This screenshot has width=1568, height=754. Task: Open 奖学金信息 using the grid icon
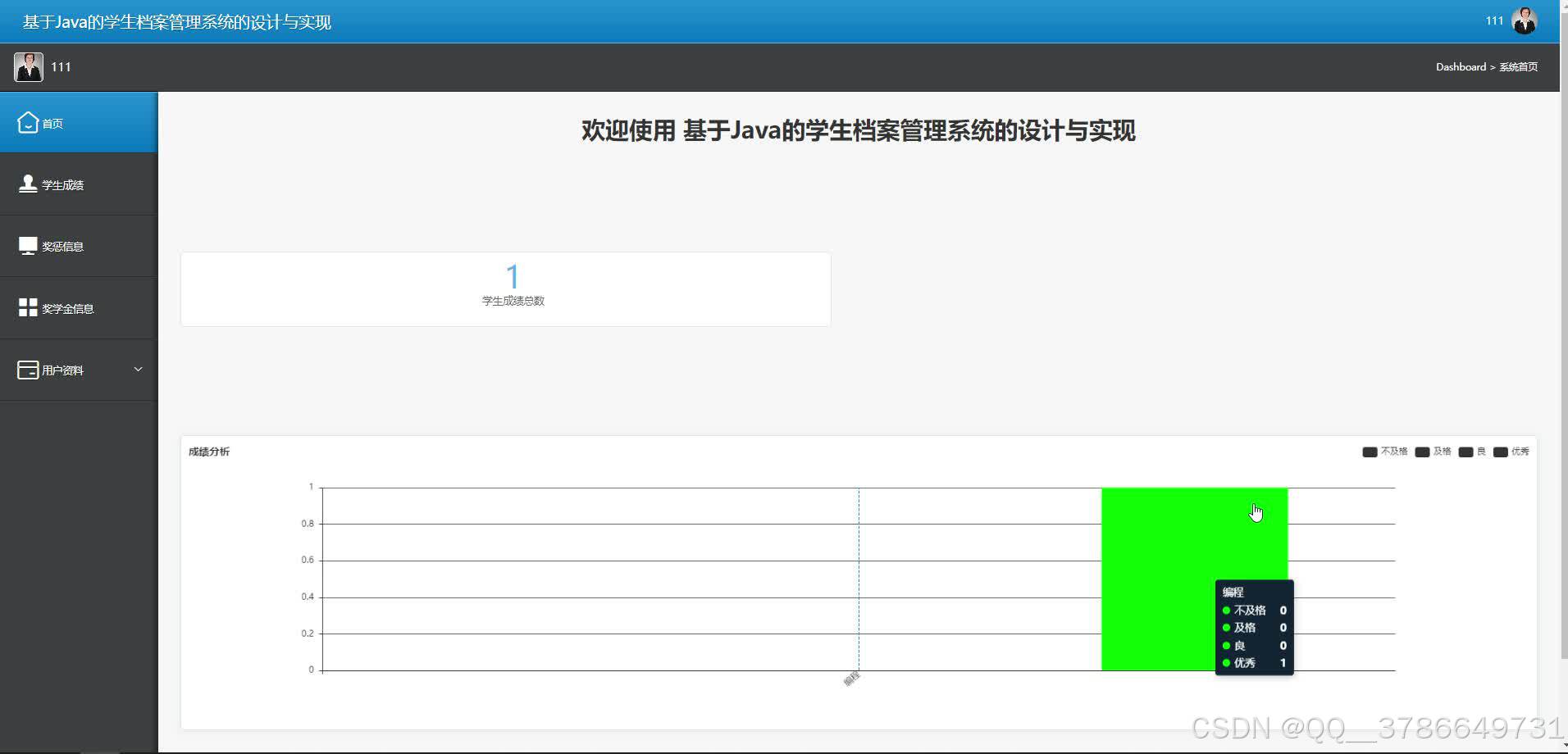coord(27,307)
